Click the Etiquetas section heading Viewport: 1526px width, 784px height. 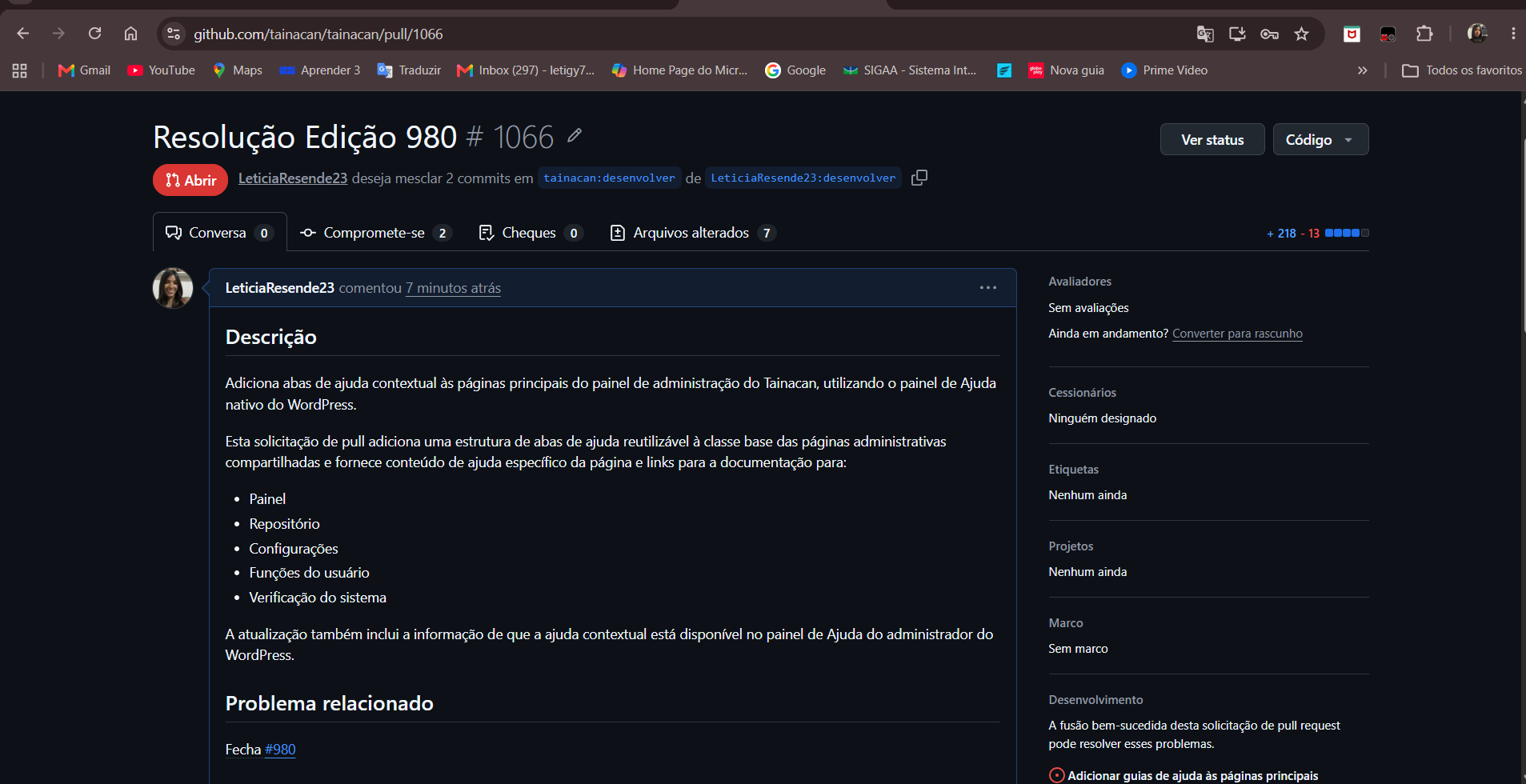(1074, 470)
